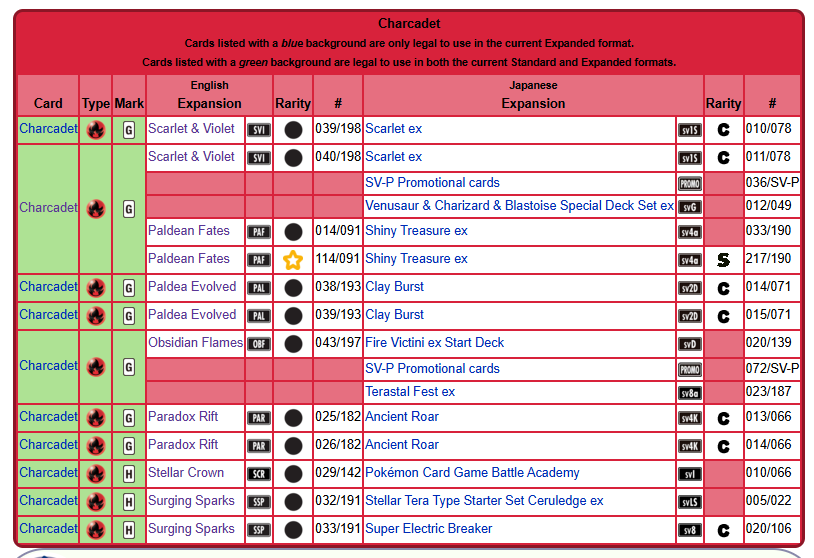Open the SV-P Promotional cards link for 036/SV-P
The height and width of the screenshot is (558, 814).
432,182
